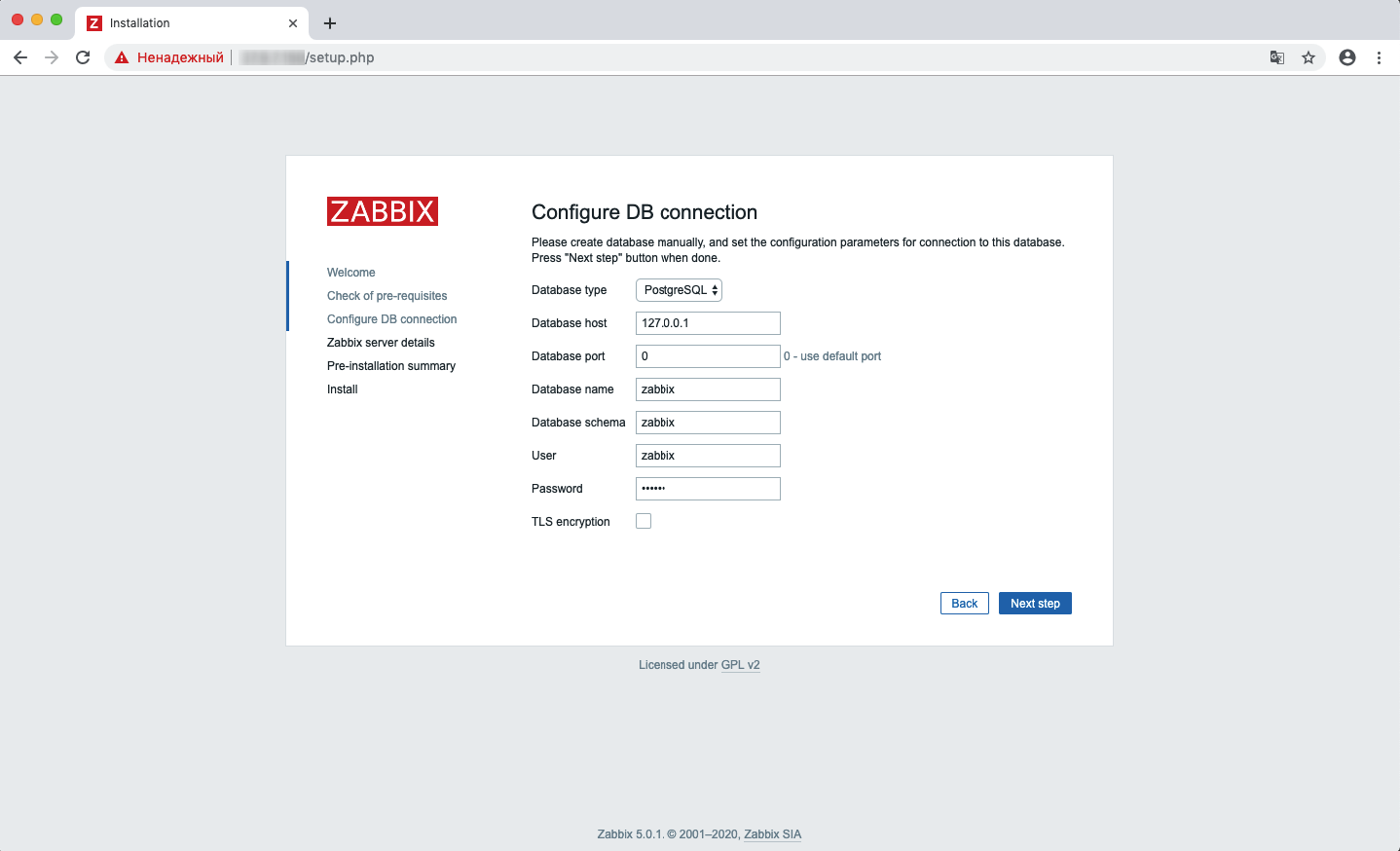The image size is (1400, 851).
Task: Close the Installation tab
Action: click(x=293, y=23)
